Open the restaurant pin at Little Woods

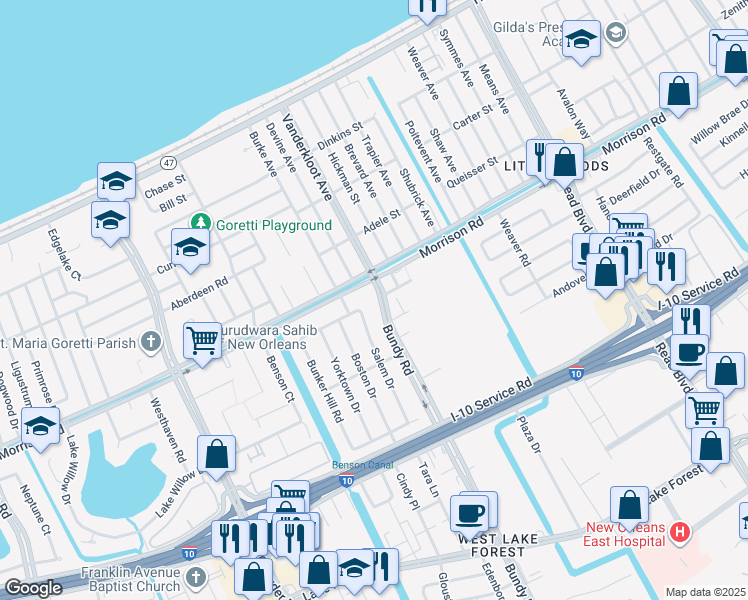click(541, 156)
